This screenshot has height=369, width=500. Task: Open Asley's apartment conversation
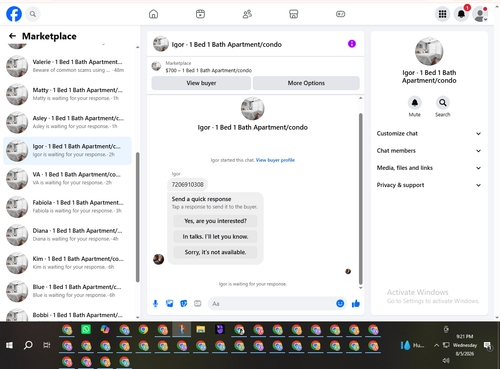point(67,122)
